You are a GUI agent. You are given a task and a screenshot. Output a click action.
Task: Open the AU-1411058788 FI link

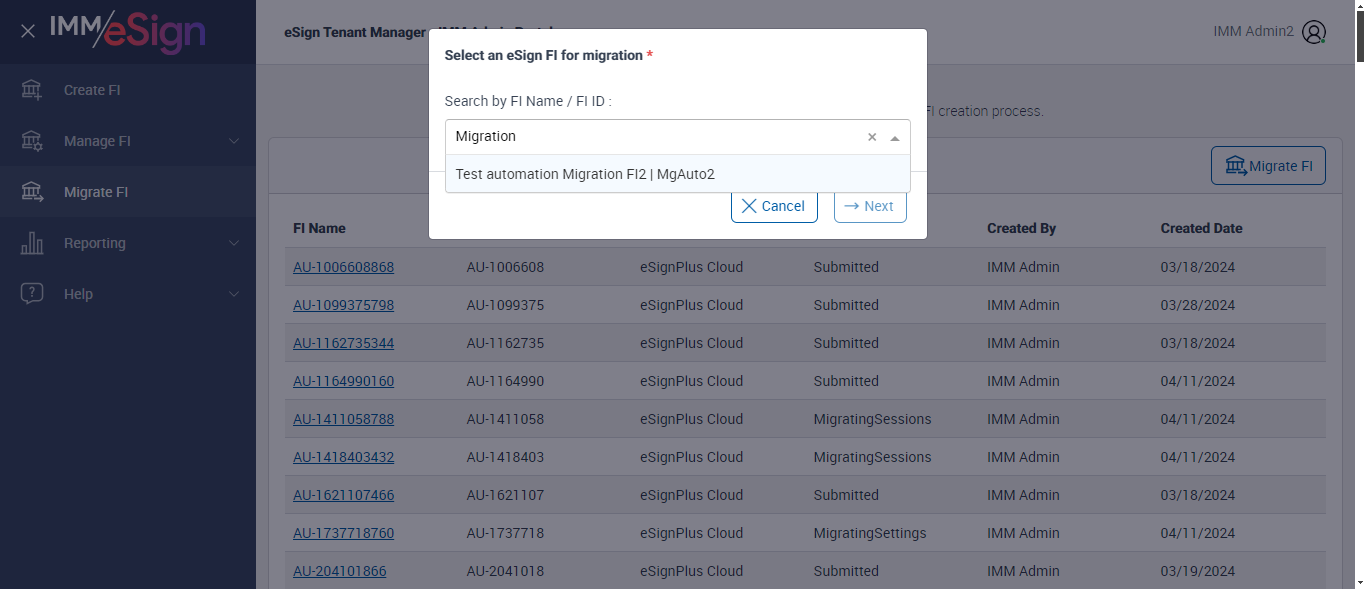point(343,419)
